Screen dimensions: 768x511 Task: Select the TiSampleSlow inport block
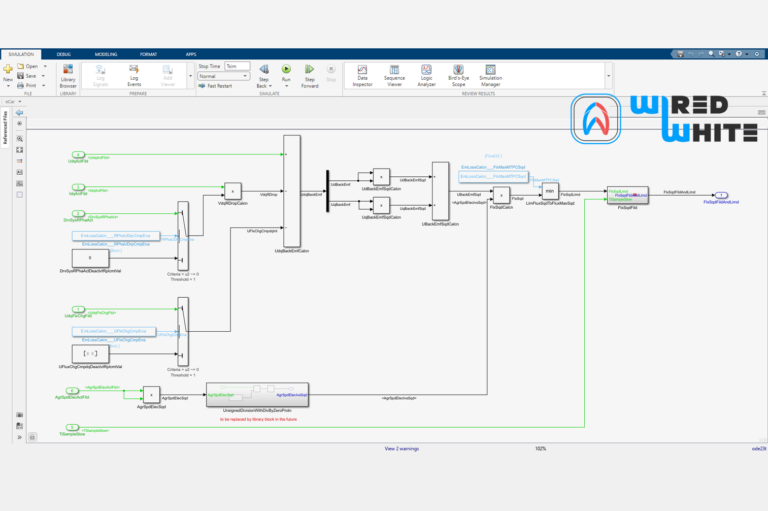pos(72,427)
